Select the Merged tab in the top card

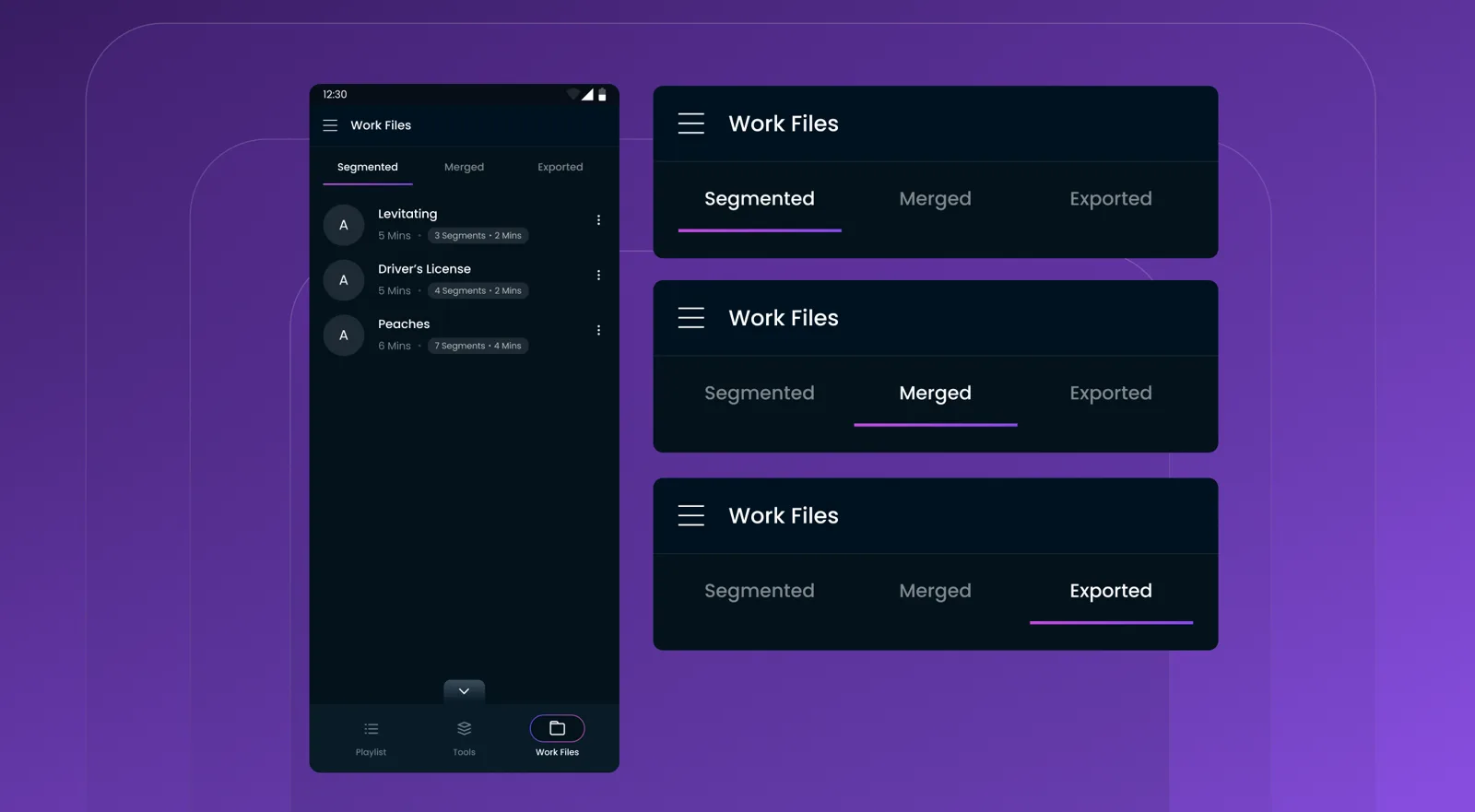(x=935, y=199)
